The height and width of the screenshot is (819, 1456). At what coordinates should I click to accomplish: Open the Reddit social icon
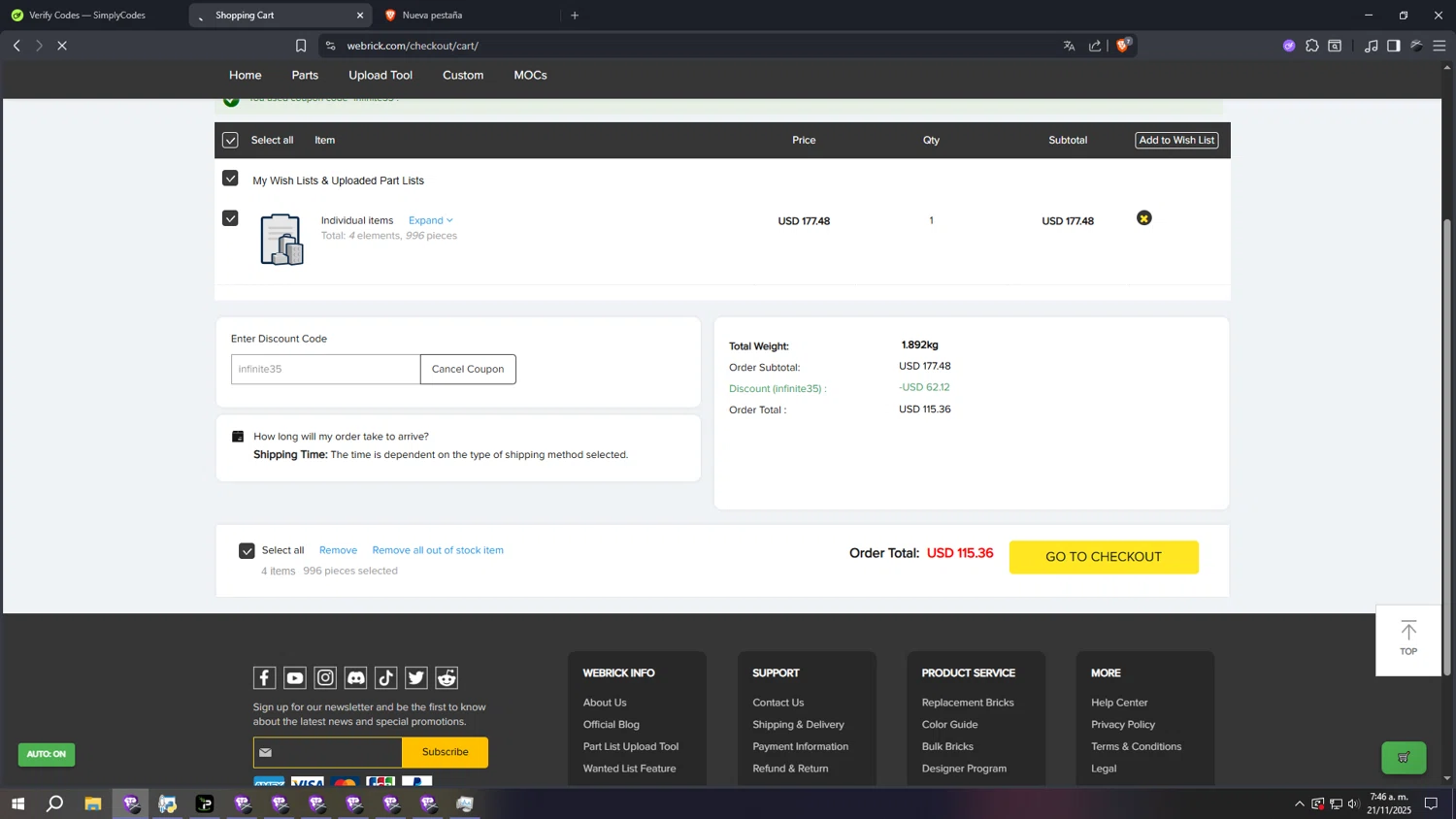coord(447,677)
